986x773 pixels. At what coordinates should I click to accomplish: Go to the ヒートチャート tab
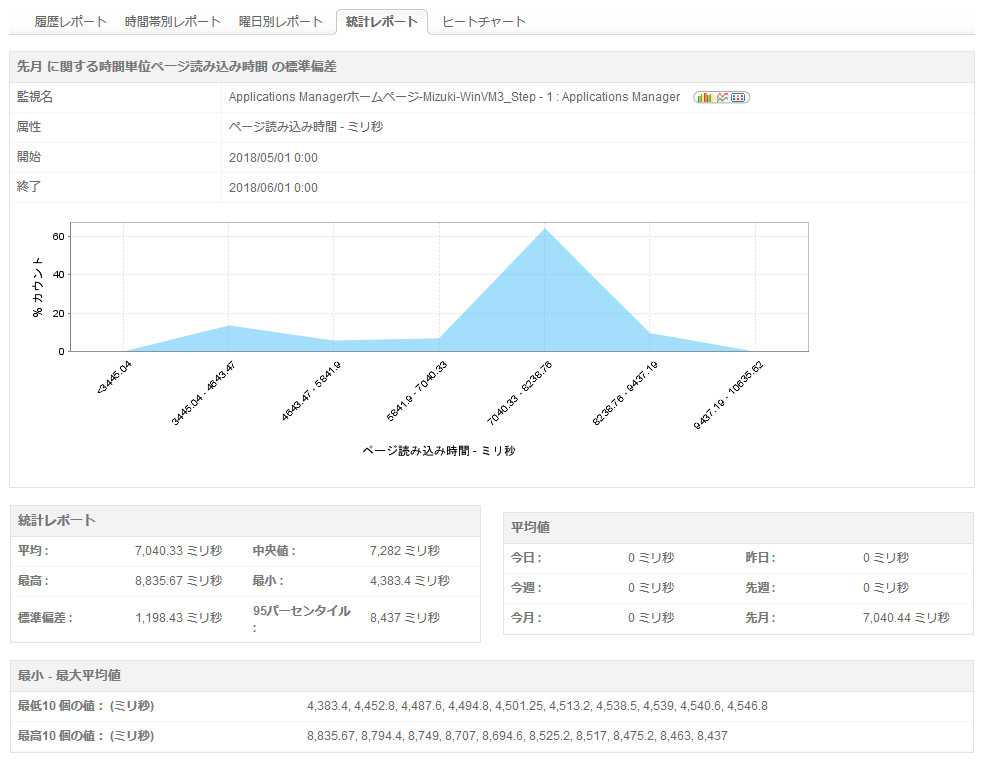(x=484, y=21)
